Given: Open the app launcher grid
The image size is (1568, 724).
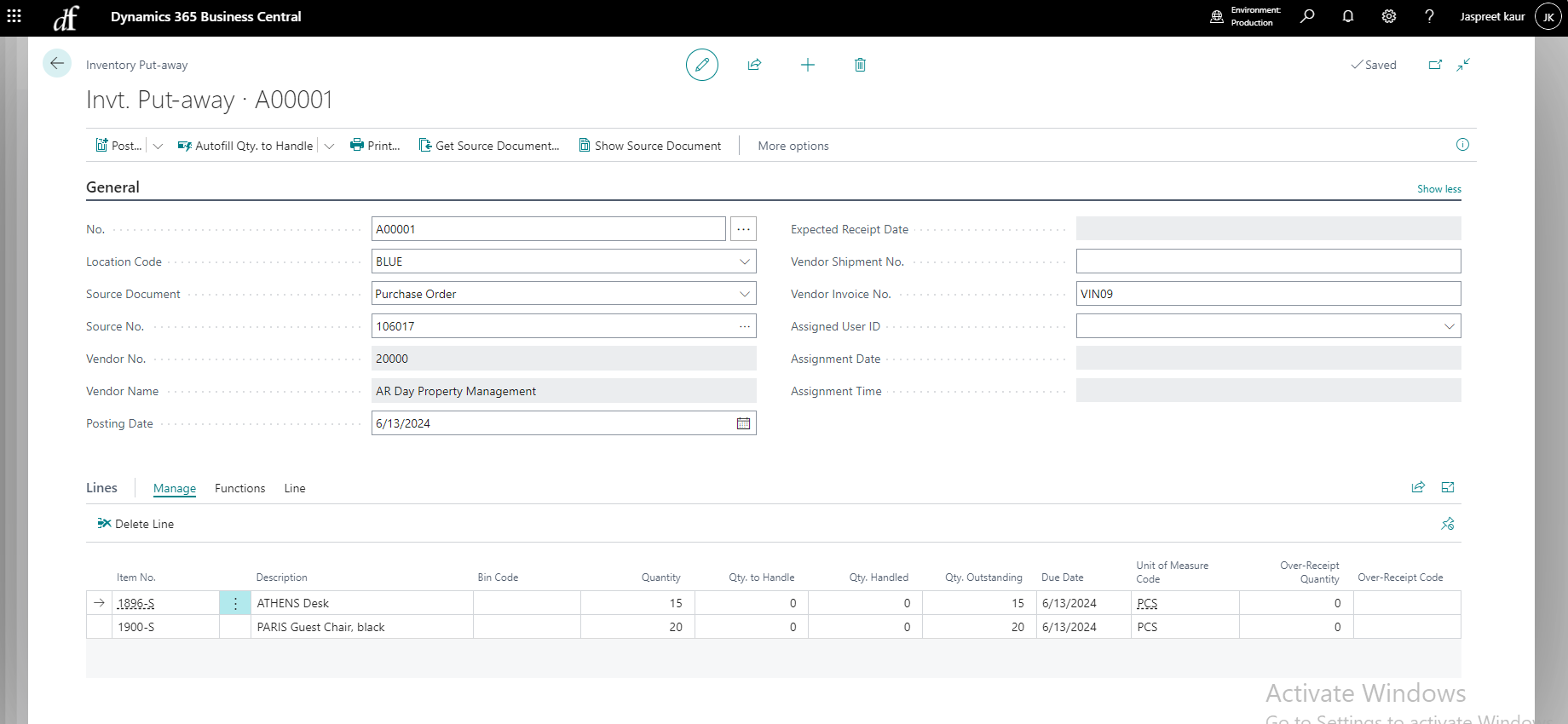Looking at the screenshot, I should click(x=14, y=16).
